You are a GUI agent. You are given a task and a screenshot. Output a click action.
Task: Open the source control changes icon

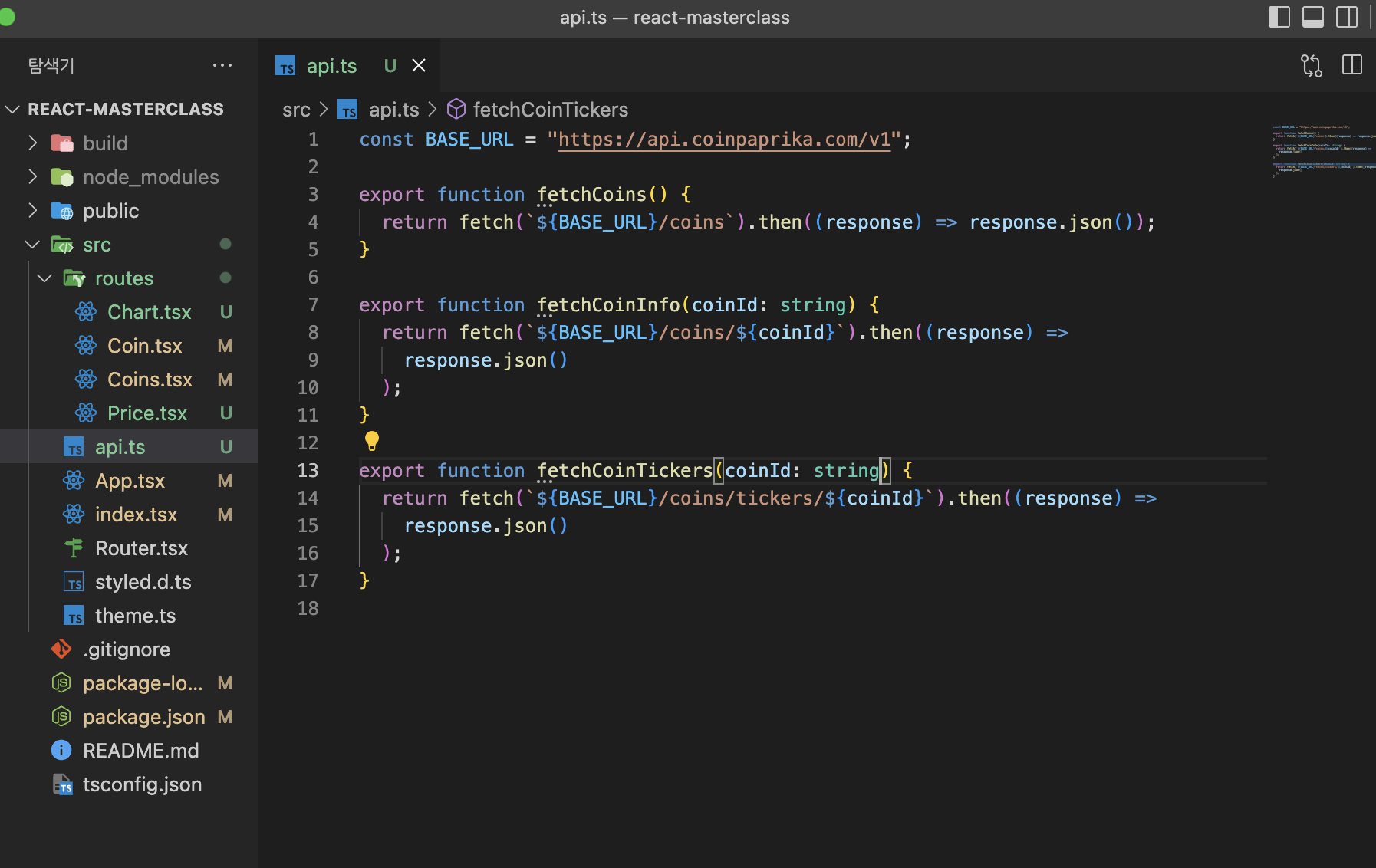(x=1312, y=66)
